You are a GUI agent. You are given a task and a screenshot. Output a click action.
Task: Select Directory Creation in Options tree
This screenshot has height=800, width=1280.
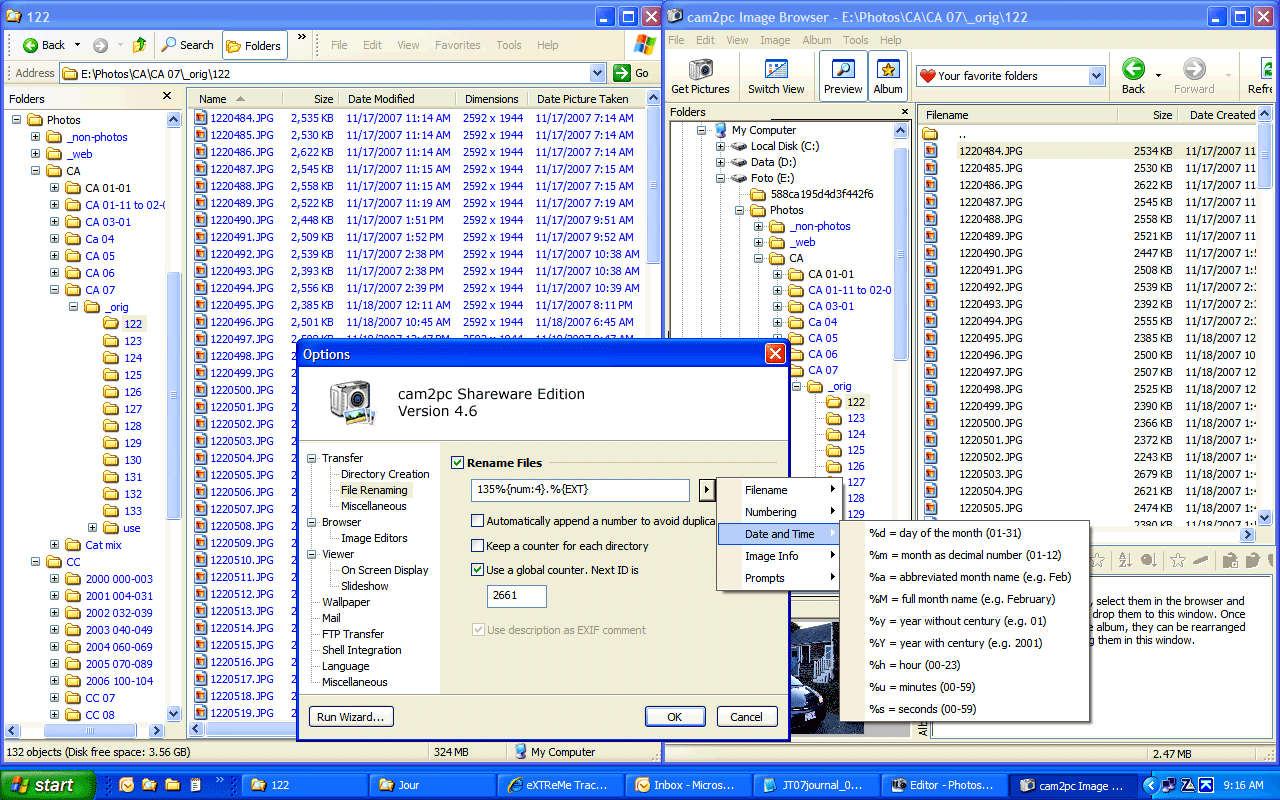[385, 474]
